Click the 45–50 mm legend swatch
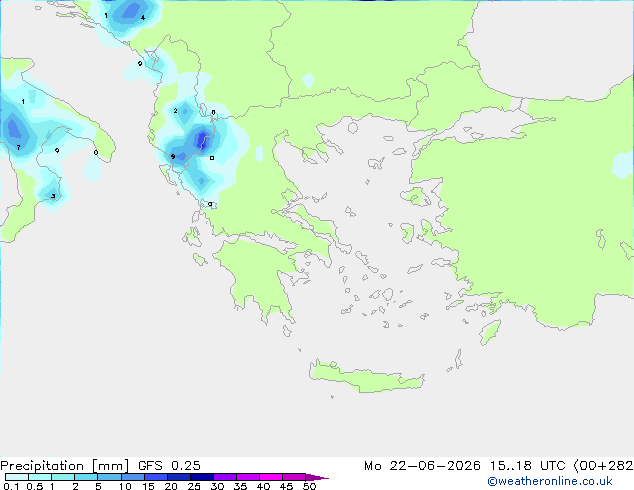The width and height of the screenshot is (634, 490). [294, 477]
